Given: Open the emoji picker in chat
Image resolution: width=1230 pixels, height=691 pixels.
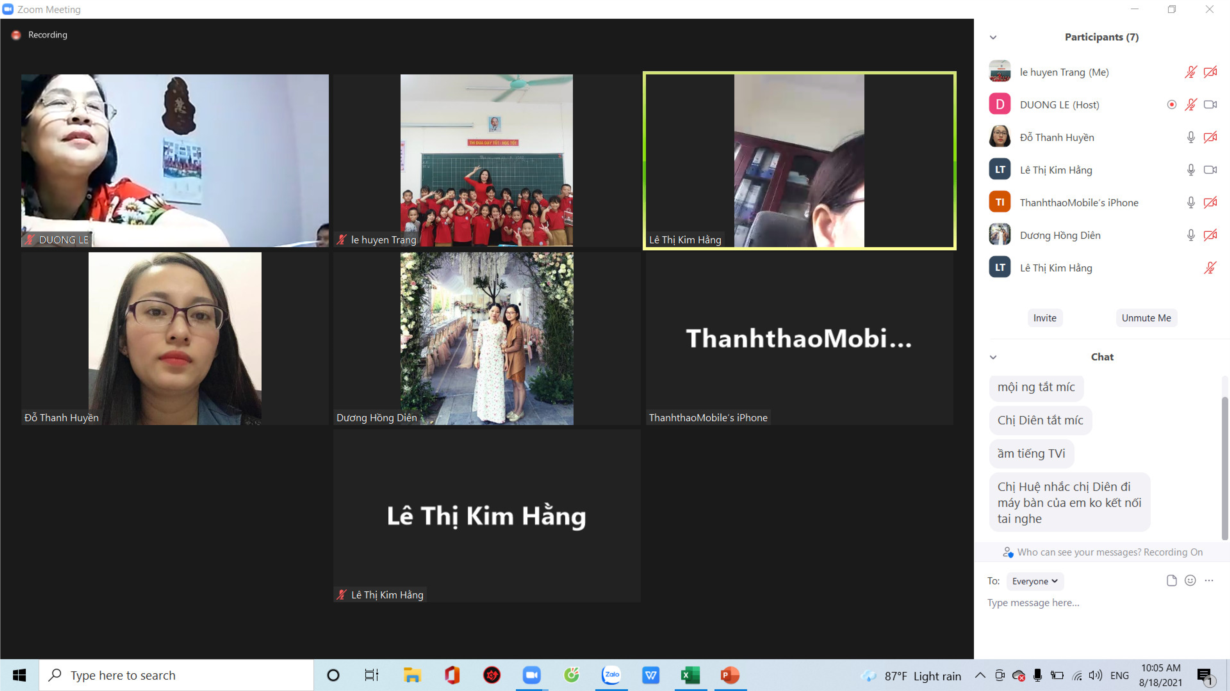Looking at the screenshot, I should click(x=1190, y=581).
